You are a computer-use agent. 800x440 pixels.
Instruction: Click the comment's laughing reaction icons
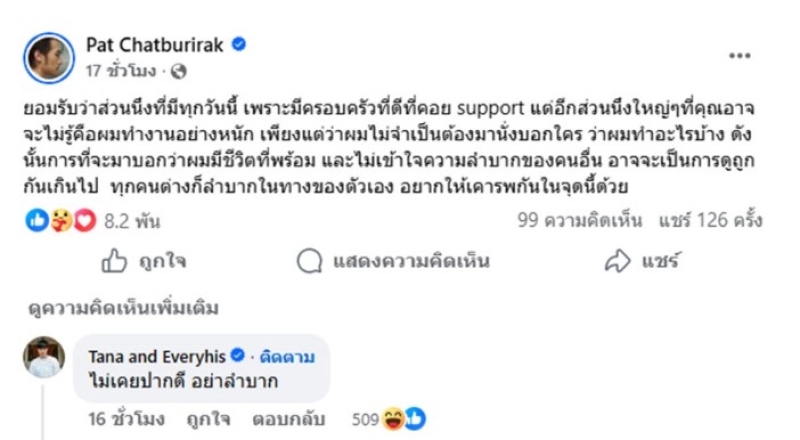coord(404,420)
